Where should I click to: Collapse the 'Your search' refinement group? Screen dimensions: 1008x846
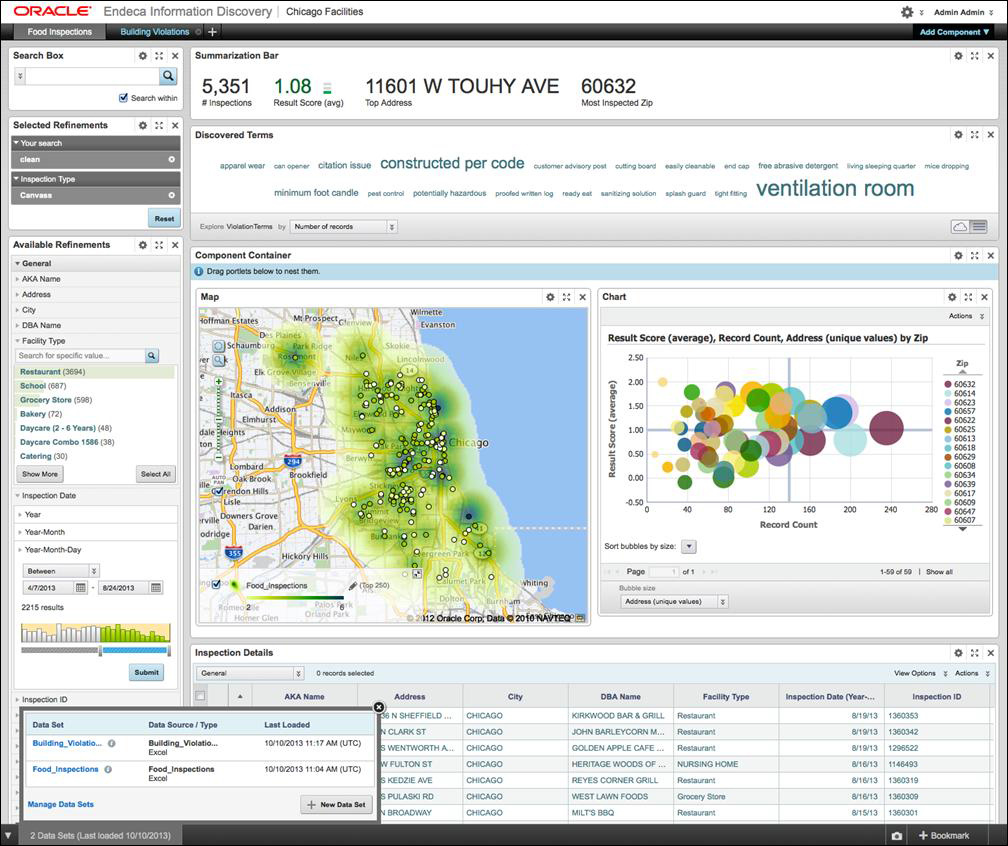(96, 143)
